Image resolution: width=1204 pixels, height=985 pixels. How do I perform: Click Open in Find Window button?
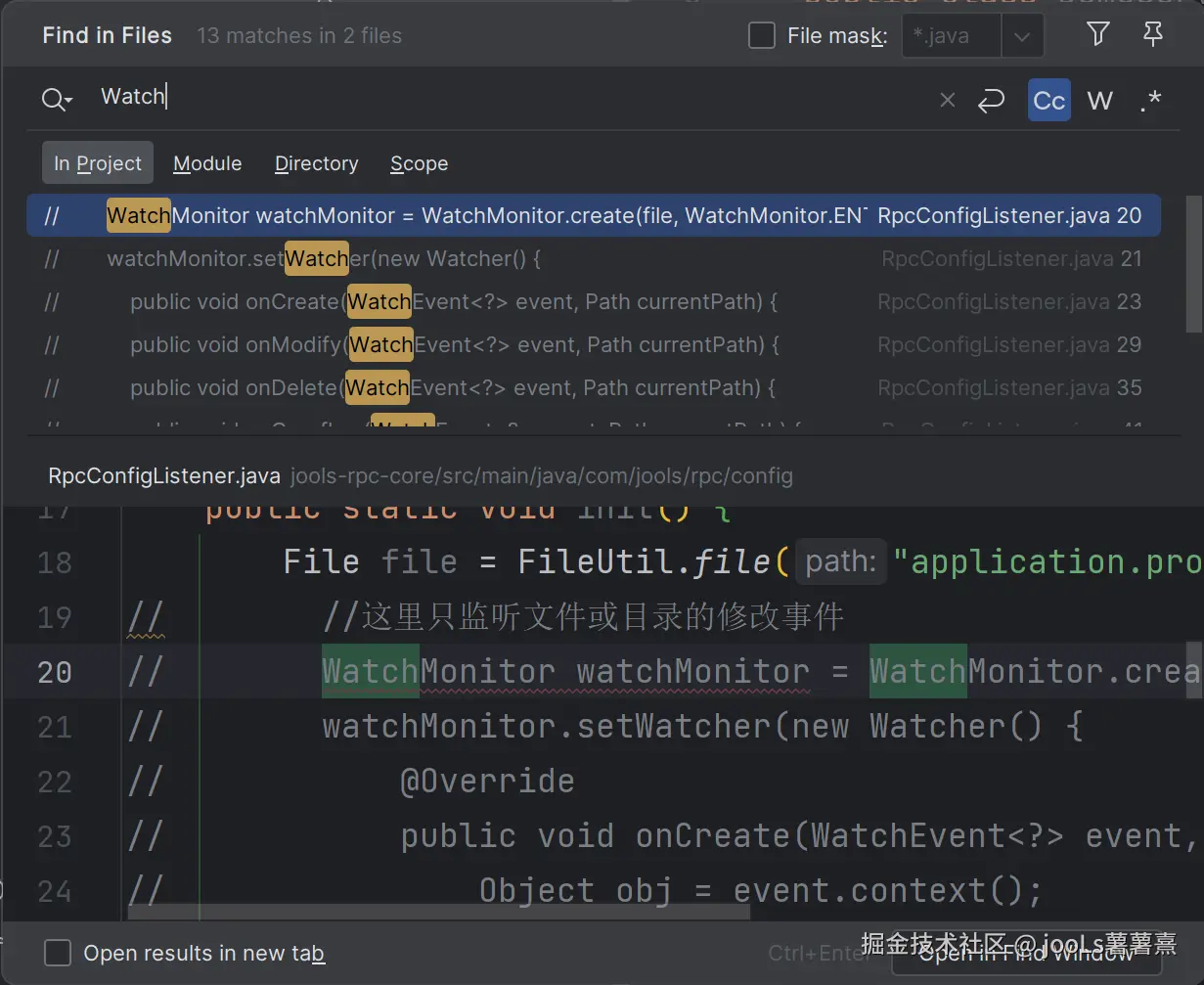1027,953
